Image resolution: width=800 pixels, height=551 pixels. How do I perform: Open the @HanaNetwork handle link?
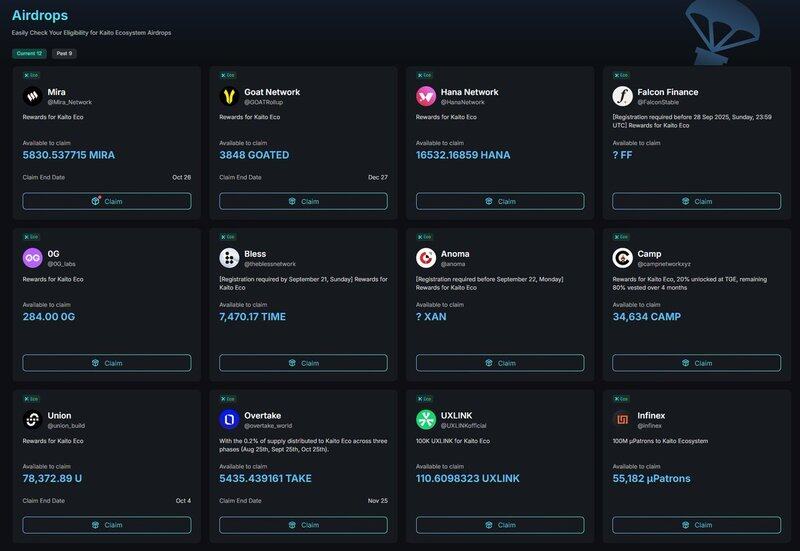(x=463, y=102)
